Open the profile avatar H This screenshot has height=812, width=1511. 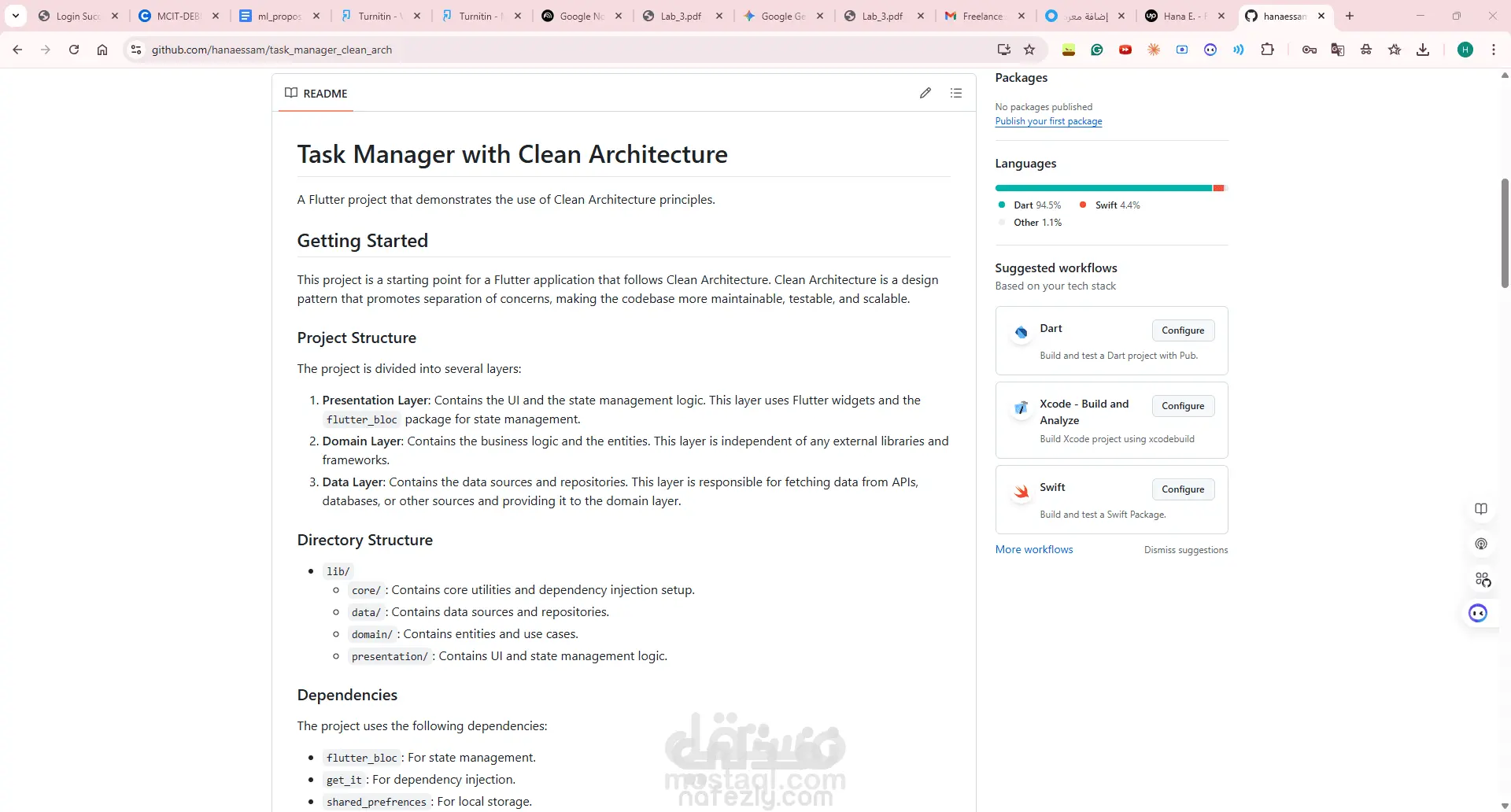(x=1465, y=50)
